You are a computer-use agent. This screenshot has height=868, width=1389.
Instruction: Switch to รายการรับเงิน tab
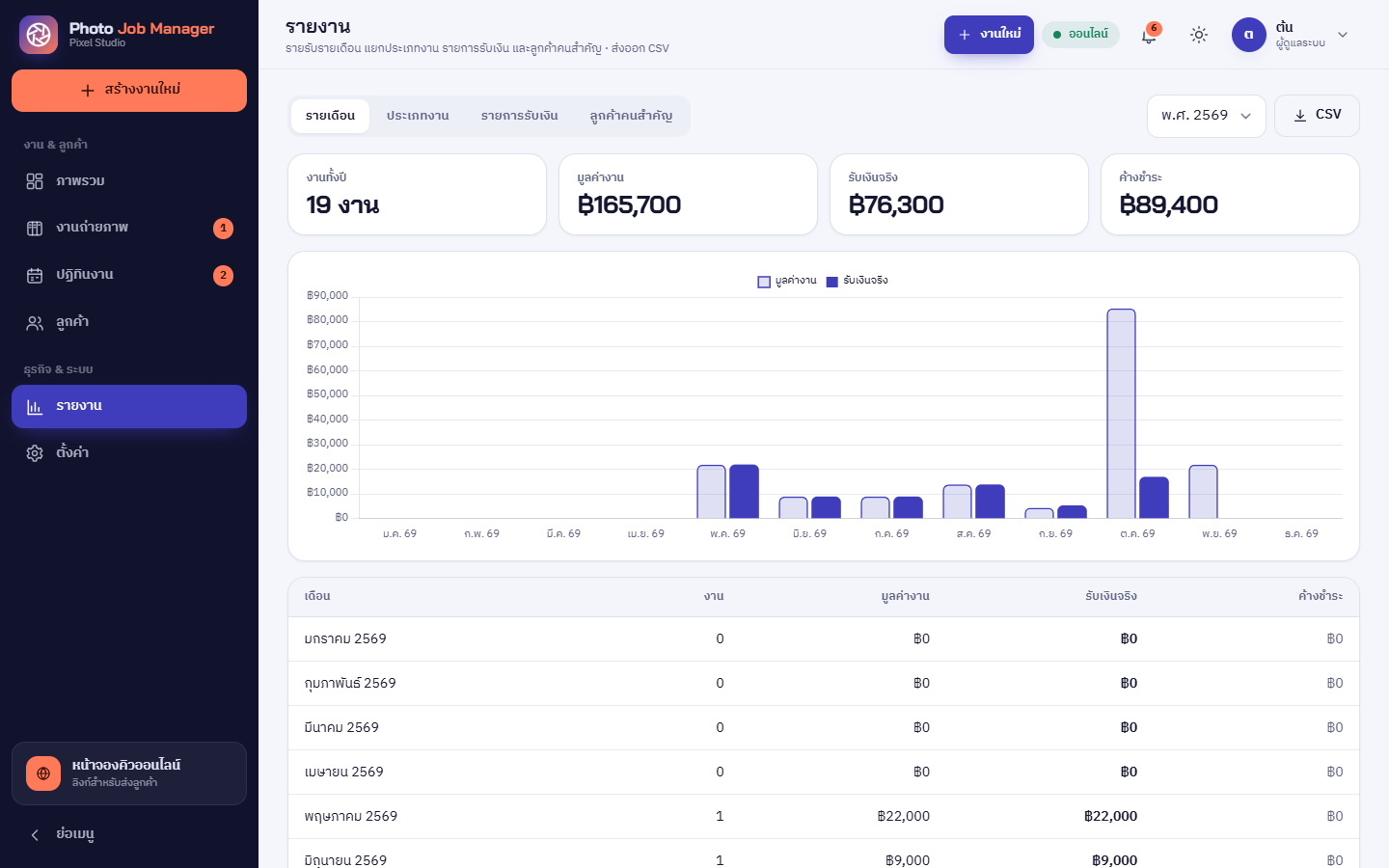(x=519, y=116)
